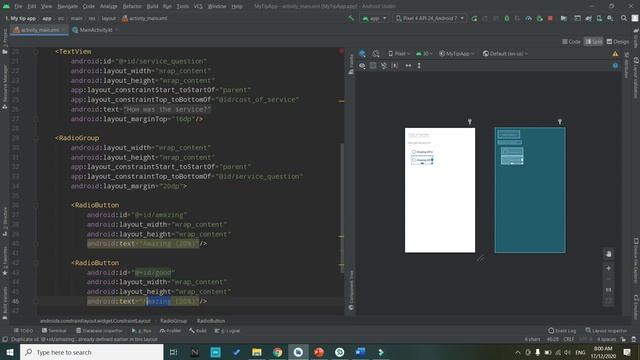Open the API 30 version dropdown

click(424, 53)
